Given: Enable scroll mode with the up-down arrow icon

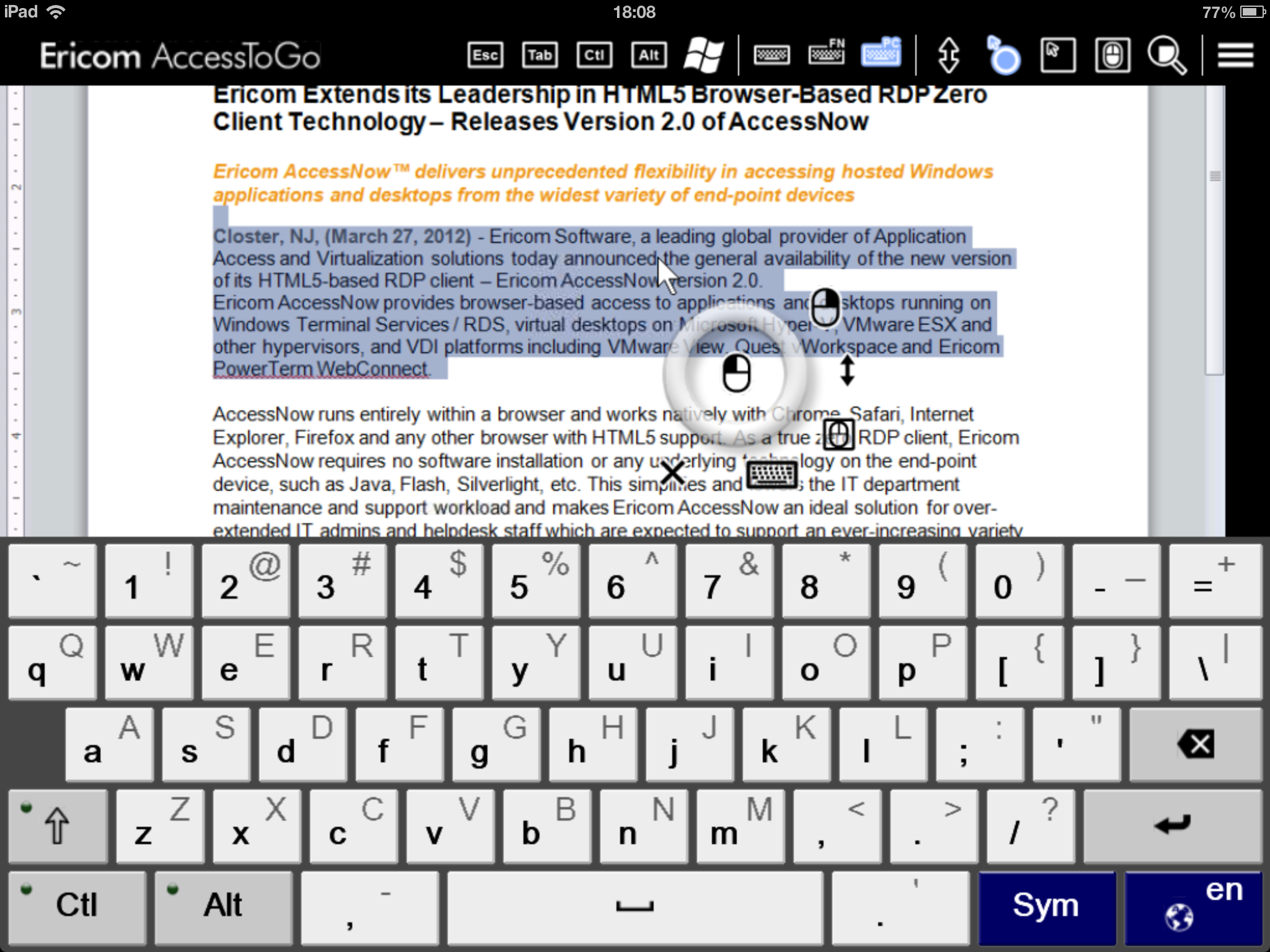Looking at the screenshot, I should coord(949,56).
